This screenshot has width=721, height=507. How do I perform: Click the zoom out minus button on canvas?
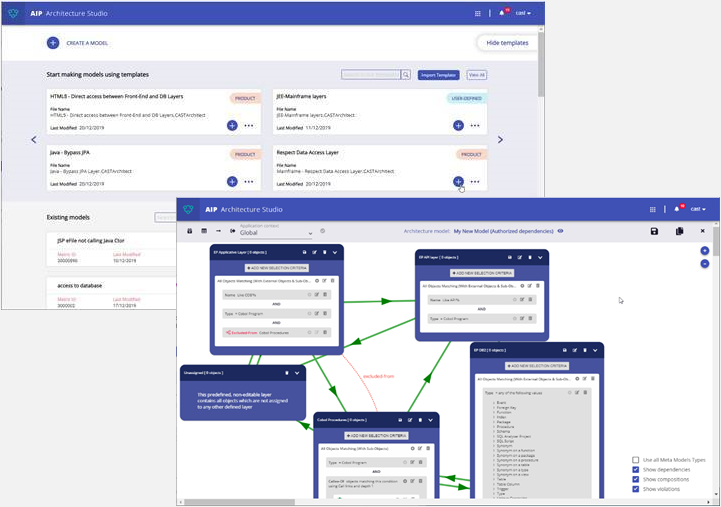point(704,265)
